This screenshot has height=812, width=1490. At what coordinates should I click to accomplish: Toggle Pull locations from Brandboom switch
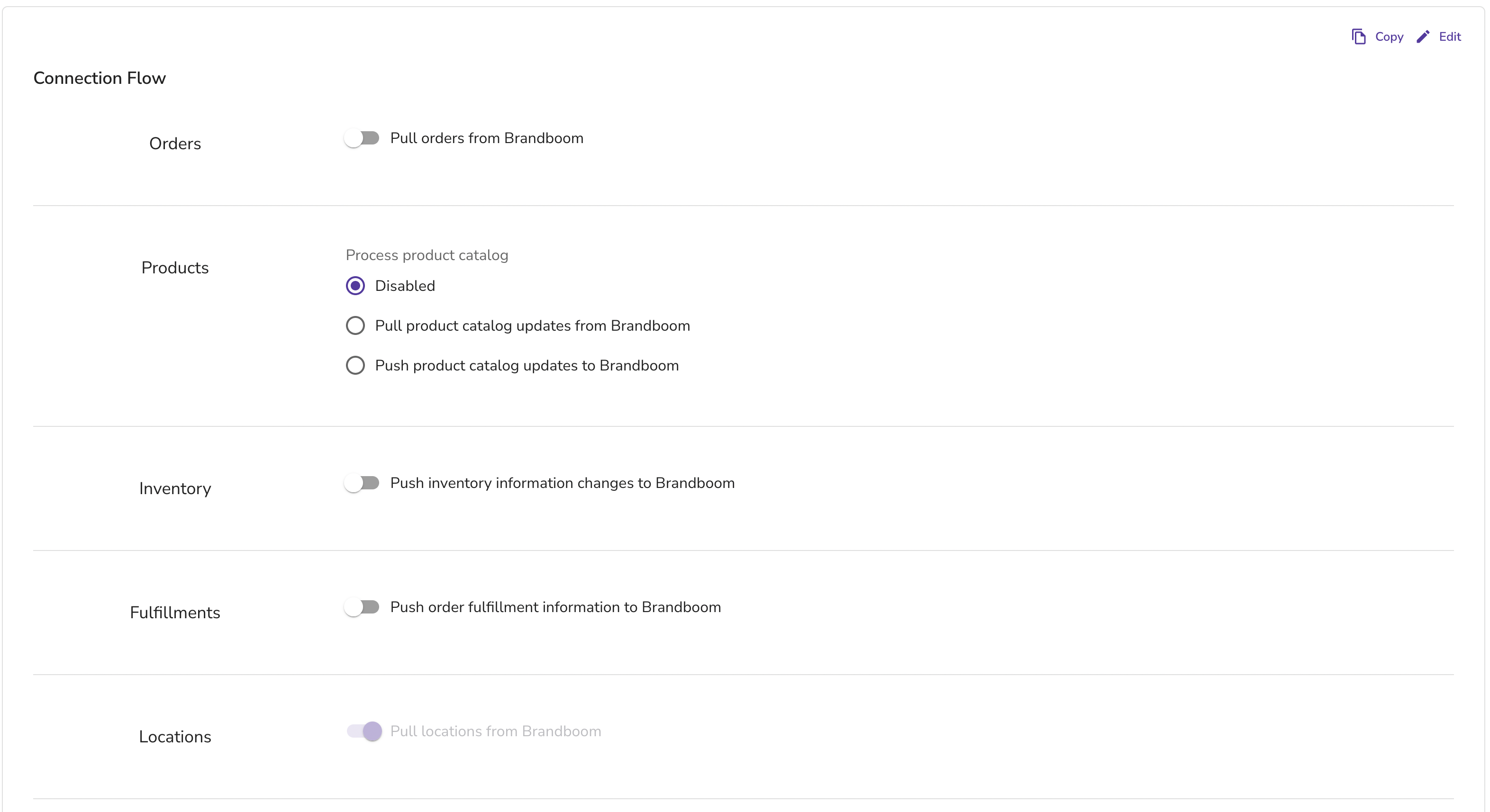(364, 731)
